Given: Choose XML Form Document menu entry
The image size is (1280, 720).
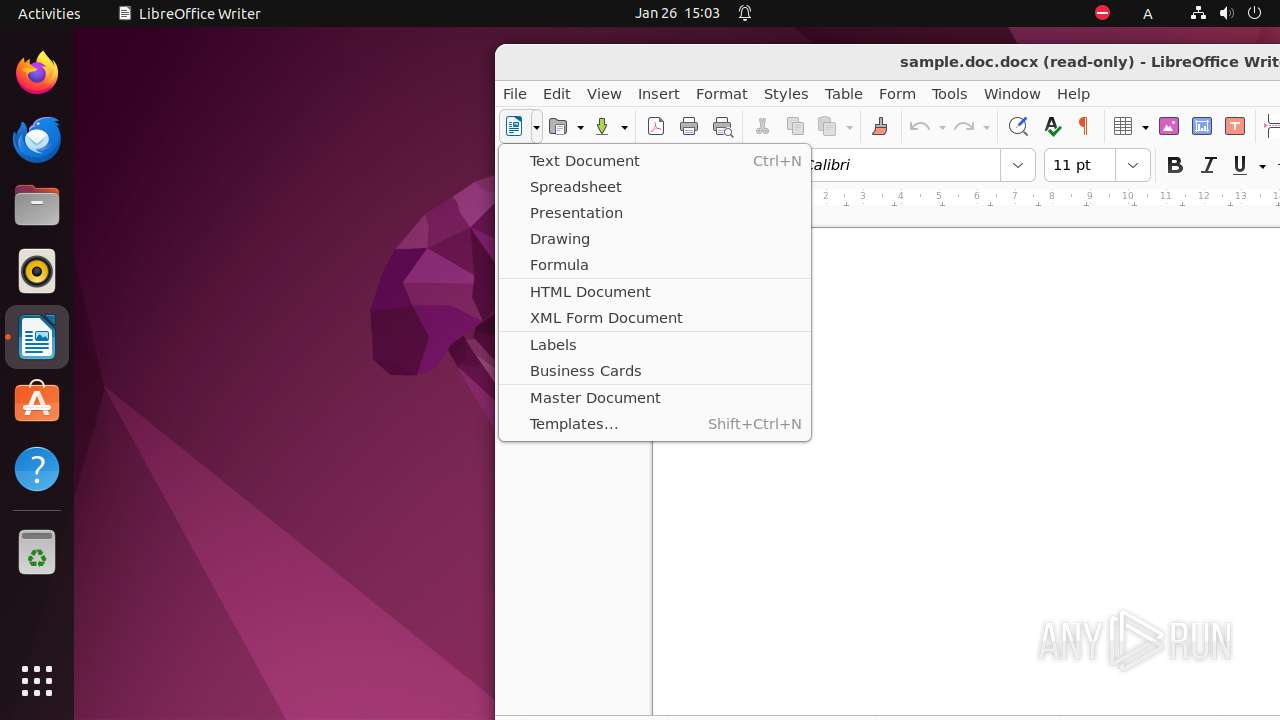Looking at the screenshot, I should [654, 317].
